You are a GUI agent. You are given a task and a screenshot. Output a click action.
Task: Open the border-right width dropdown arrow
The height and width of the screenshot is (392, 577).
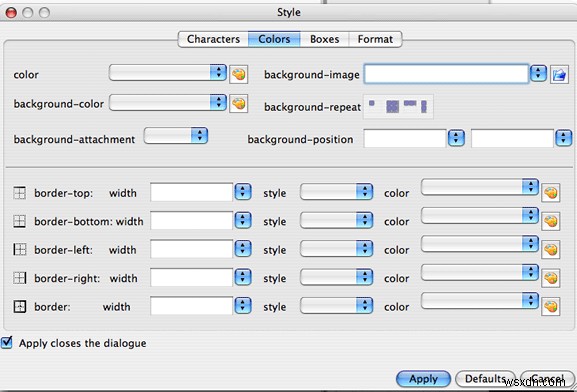(x=243, y=277)
